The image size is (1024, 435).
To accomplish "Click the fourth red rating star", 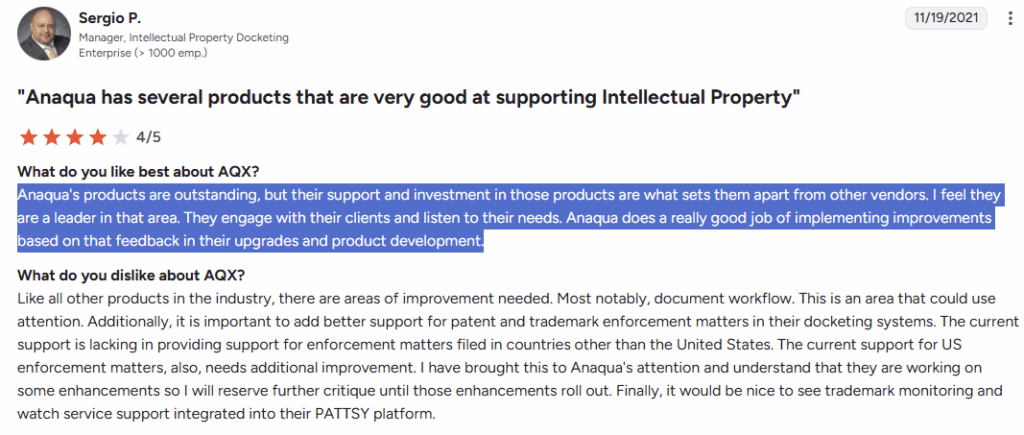I will pos(97,138).
